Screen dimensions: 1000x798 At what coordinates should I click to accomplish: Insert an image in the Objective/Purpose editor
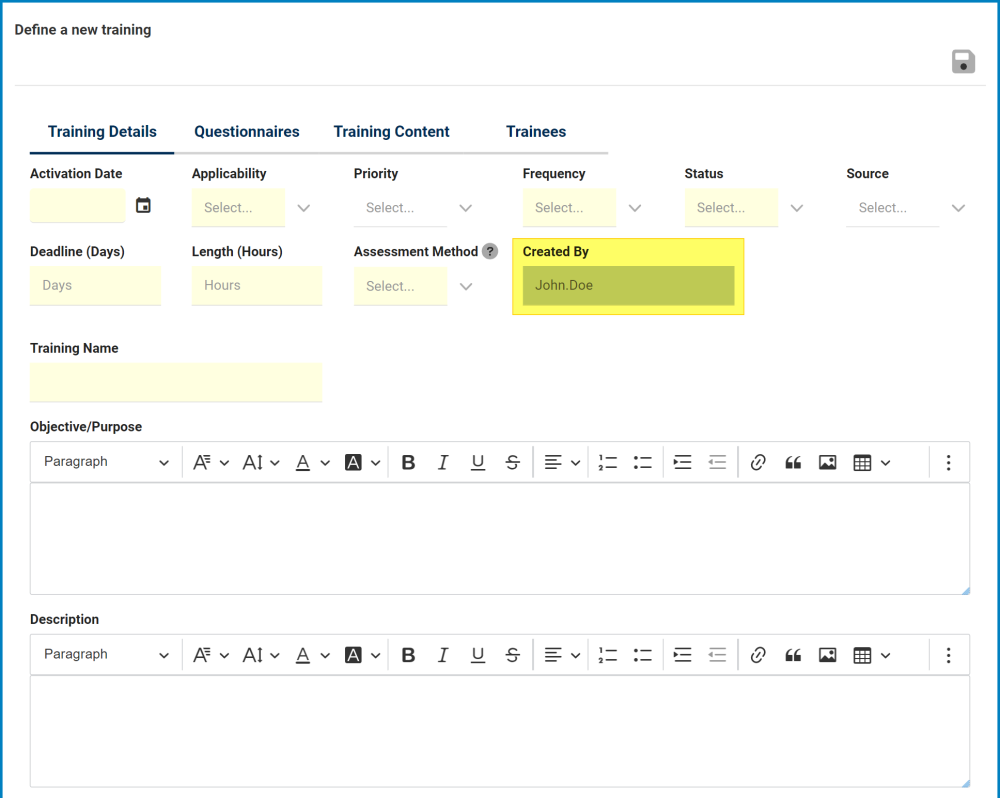(x=827, y=461)
